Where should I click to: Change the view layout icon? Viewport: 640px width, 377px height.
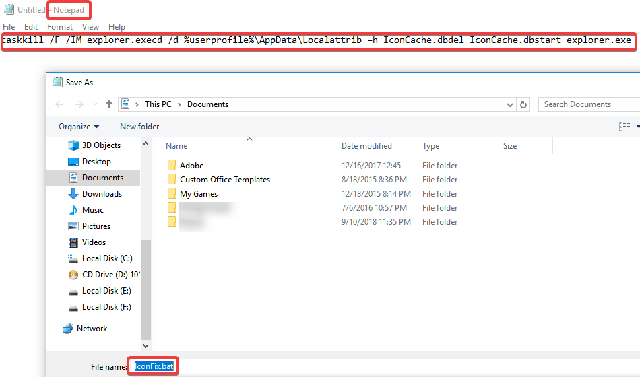pos(624,126)
